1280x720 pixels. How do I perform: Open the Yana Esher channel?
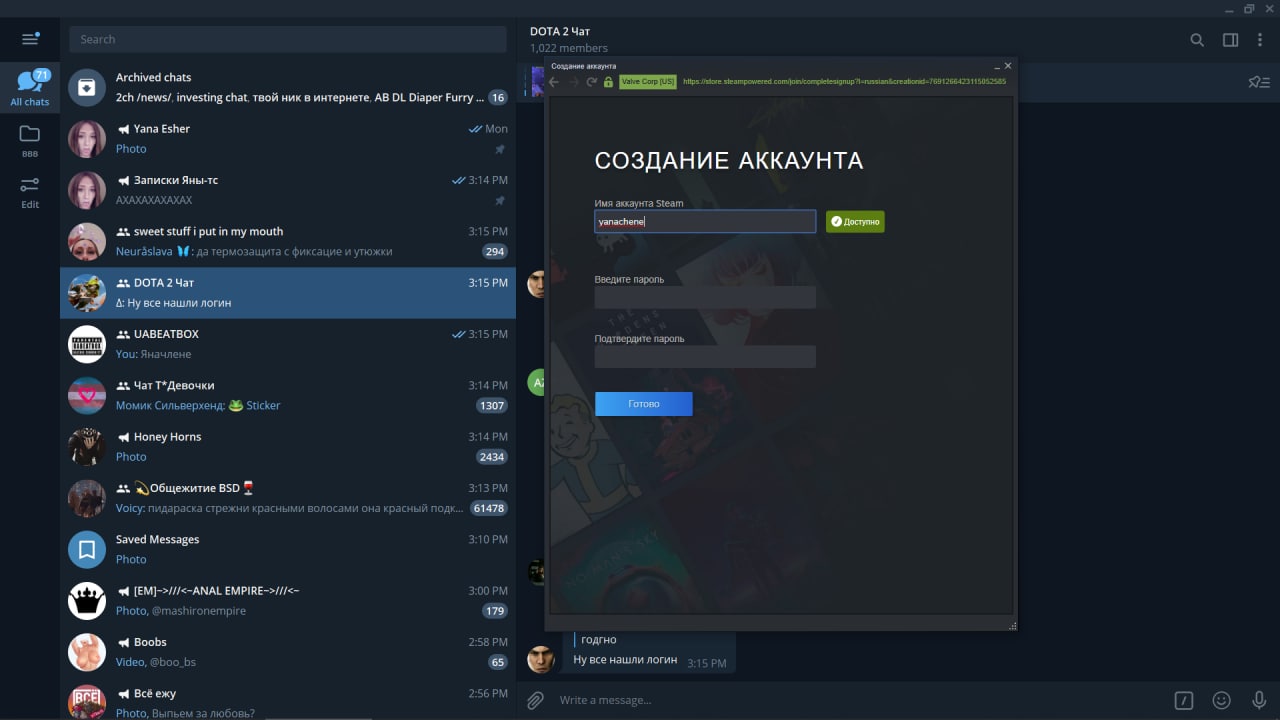coord(288,139)
